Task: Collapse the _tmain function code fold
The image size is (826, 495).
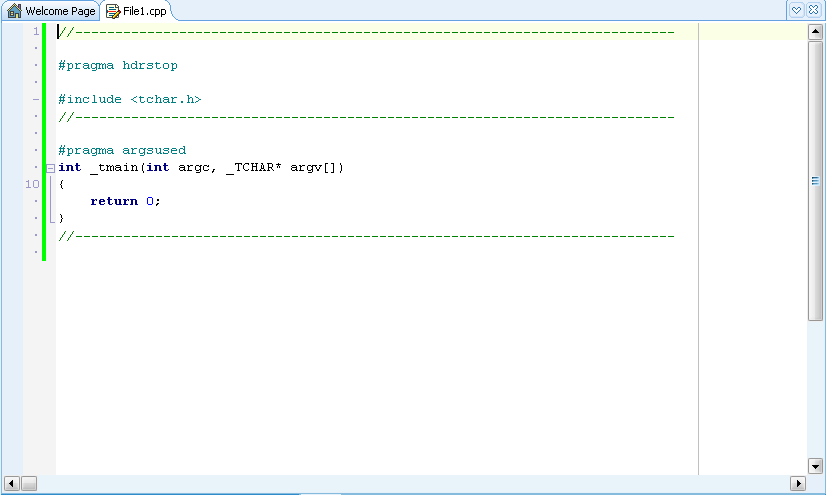Action: 51,169
